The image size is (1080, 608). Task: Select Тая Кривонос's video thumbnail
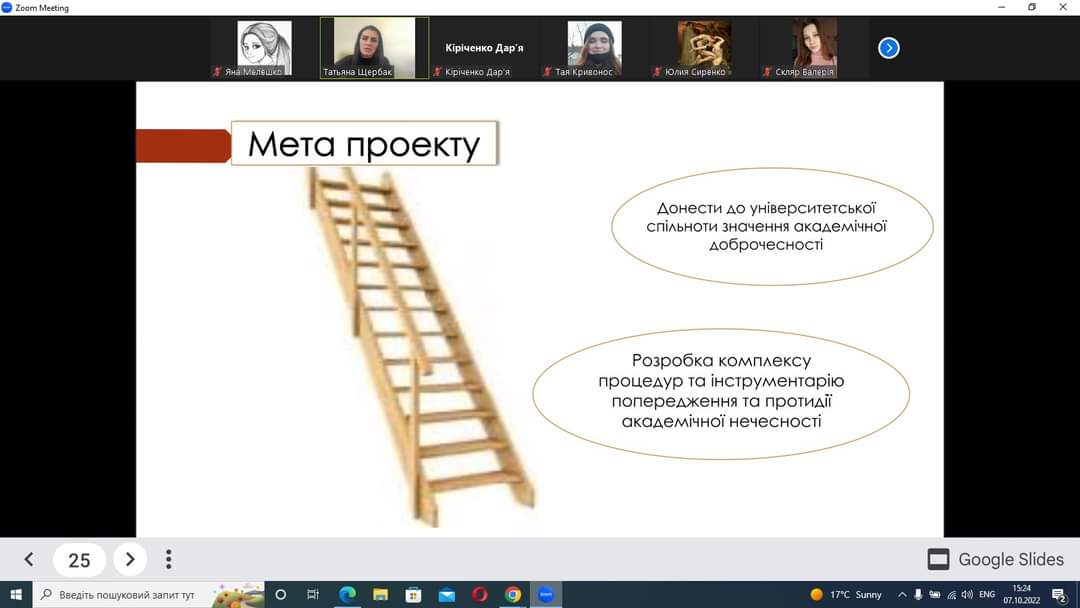tap(594, 47)
